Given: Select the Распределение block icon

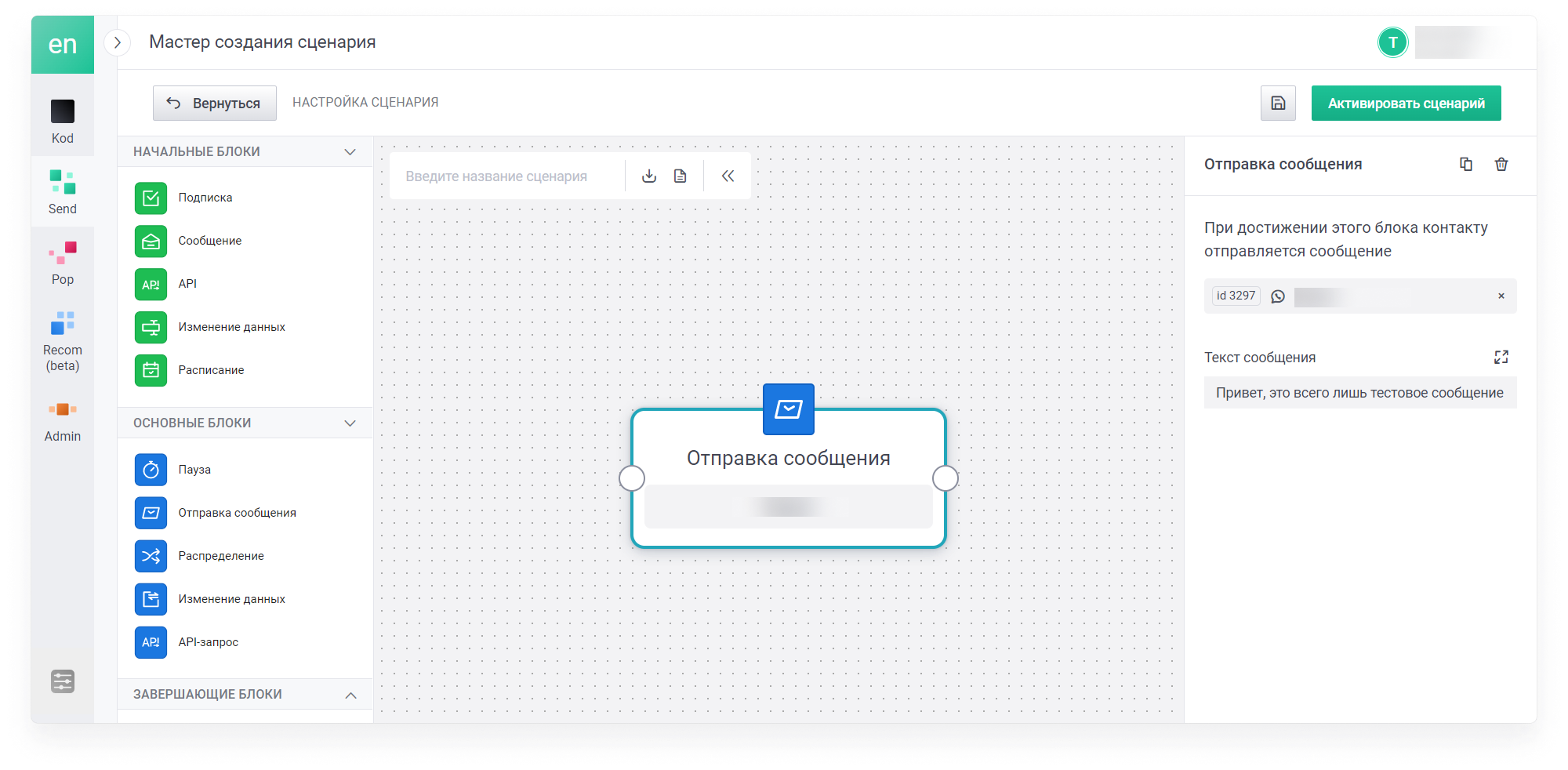Looking at the screenshot, I should point(151,556).
